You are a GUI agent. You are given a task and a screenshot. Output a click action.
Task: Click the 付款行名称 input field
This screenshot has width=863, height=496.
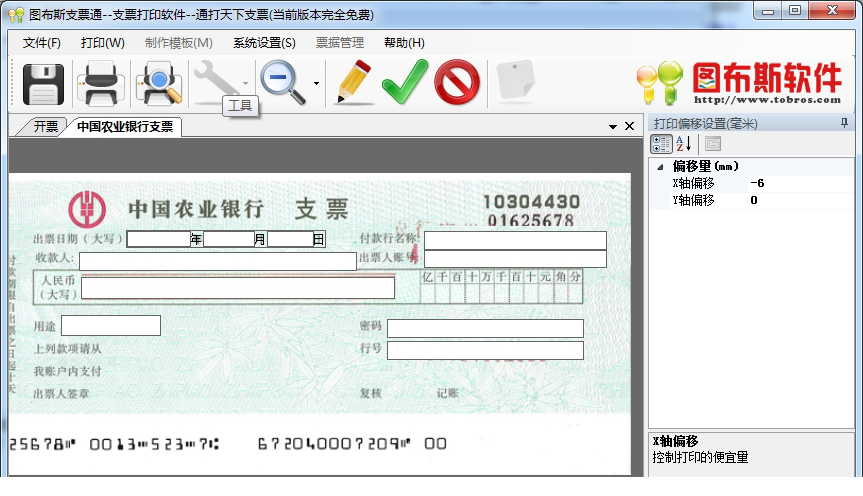tap(515, 241)
